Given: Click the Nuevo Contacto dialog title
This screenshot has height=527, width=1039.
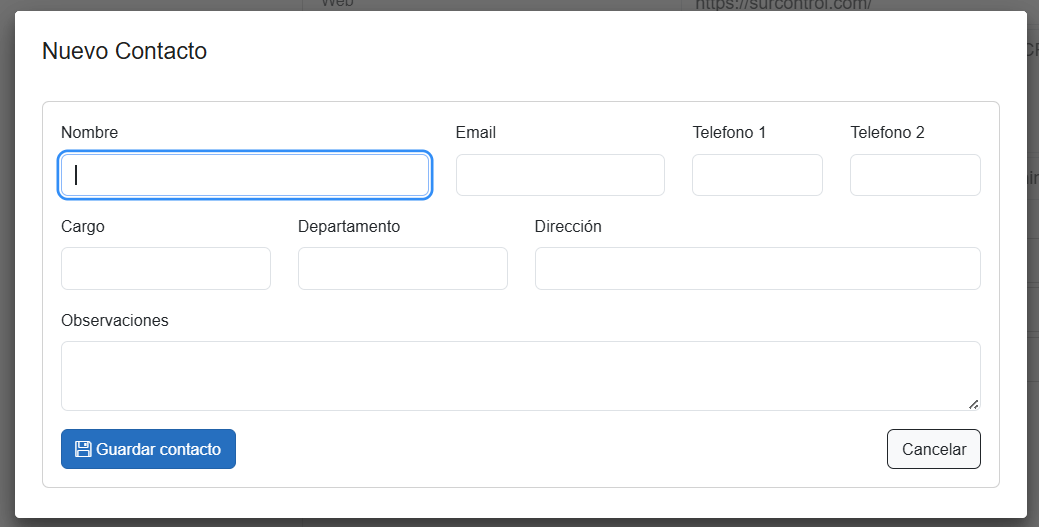Looking at the screenshot, I should [124, 51].
